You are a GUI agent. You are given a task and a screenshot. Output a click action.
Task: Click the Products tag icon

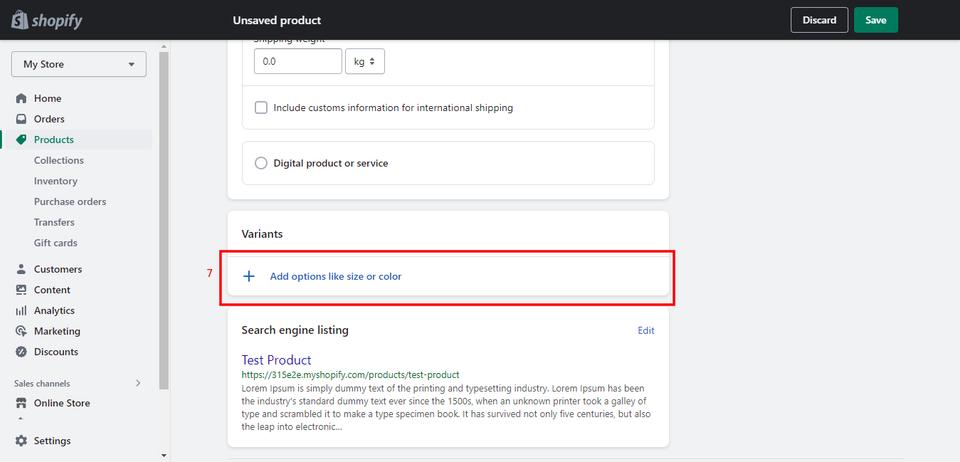pyautogui.click(x=21, y=140)
